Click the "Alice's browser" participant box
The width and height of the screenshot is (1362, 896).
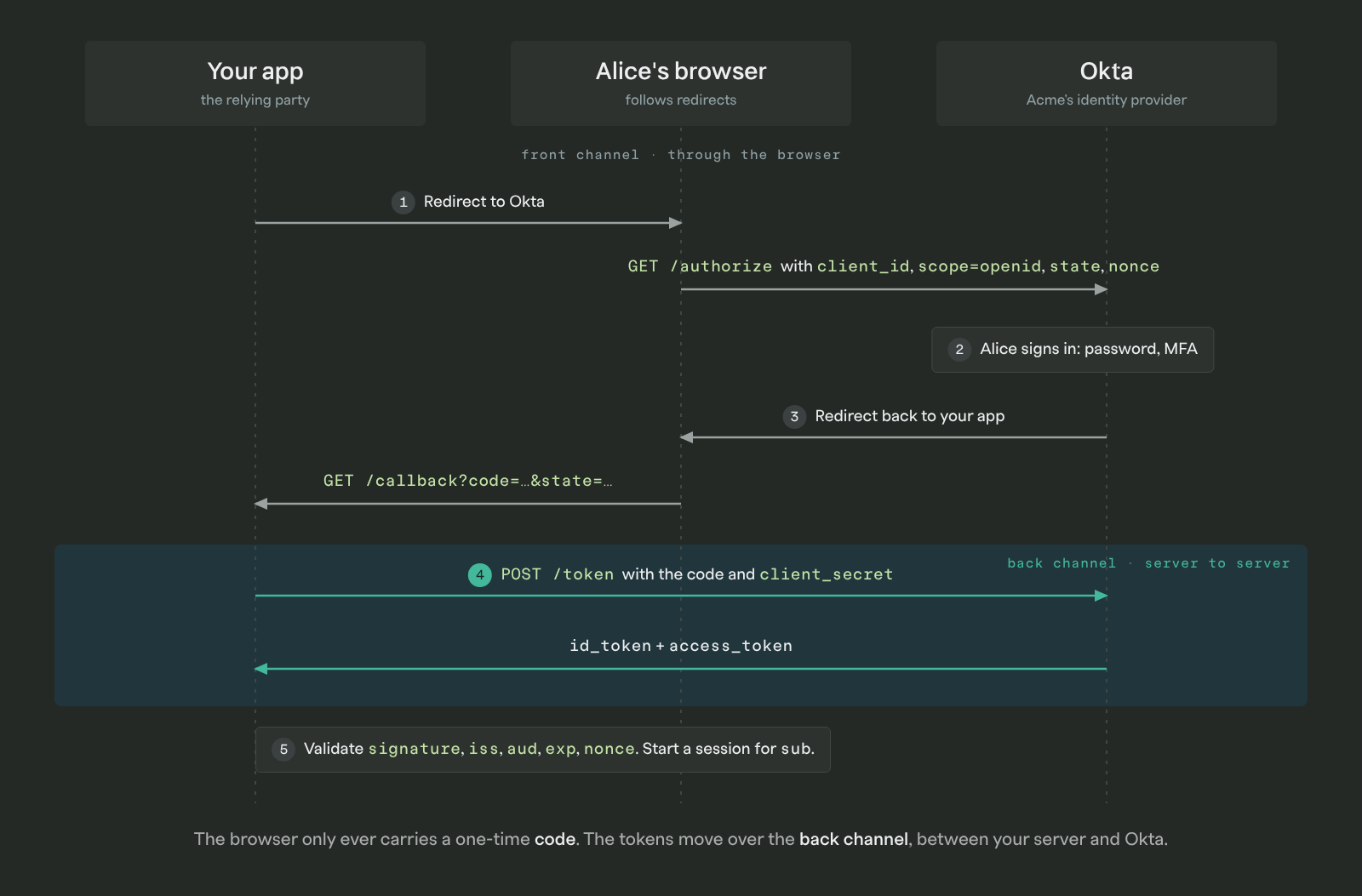click(681, 83)
